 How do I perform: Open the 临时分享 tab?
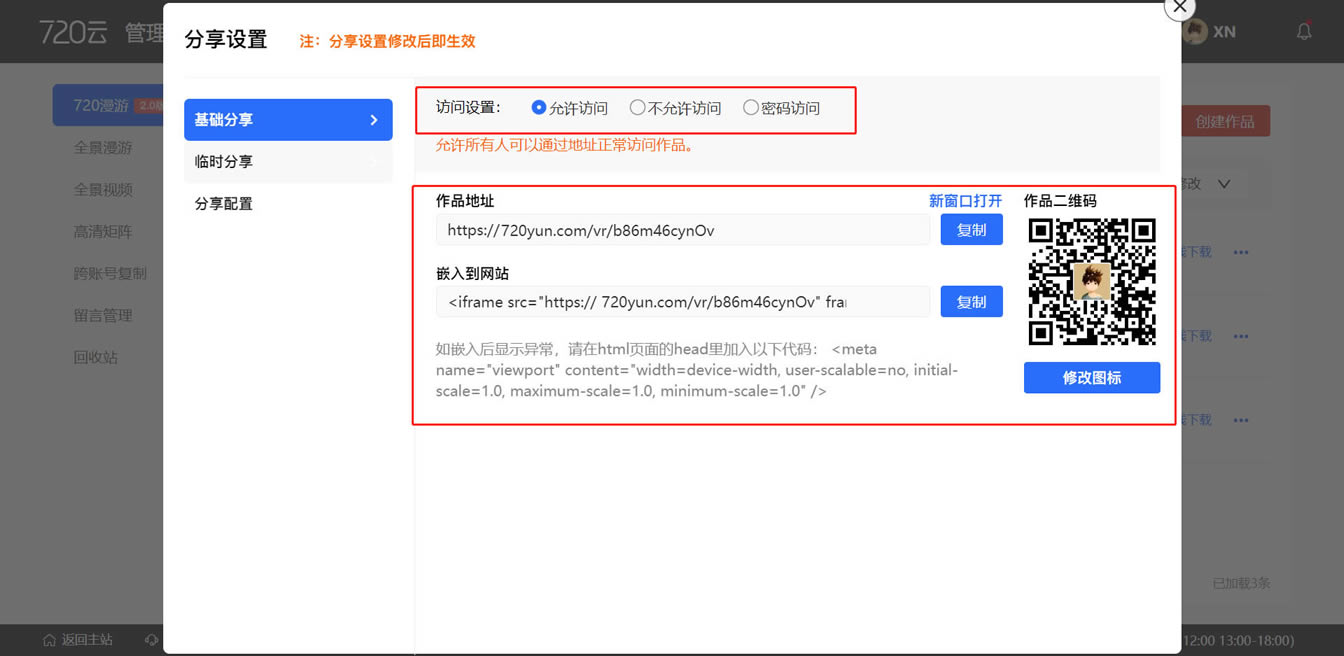288,162
